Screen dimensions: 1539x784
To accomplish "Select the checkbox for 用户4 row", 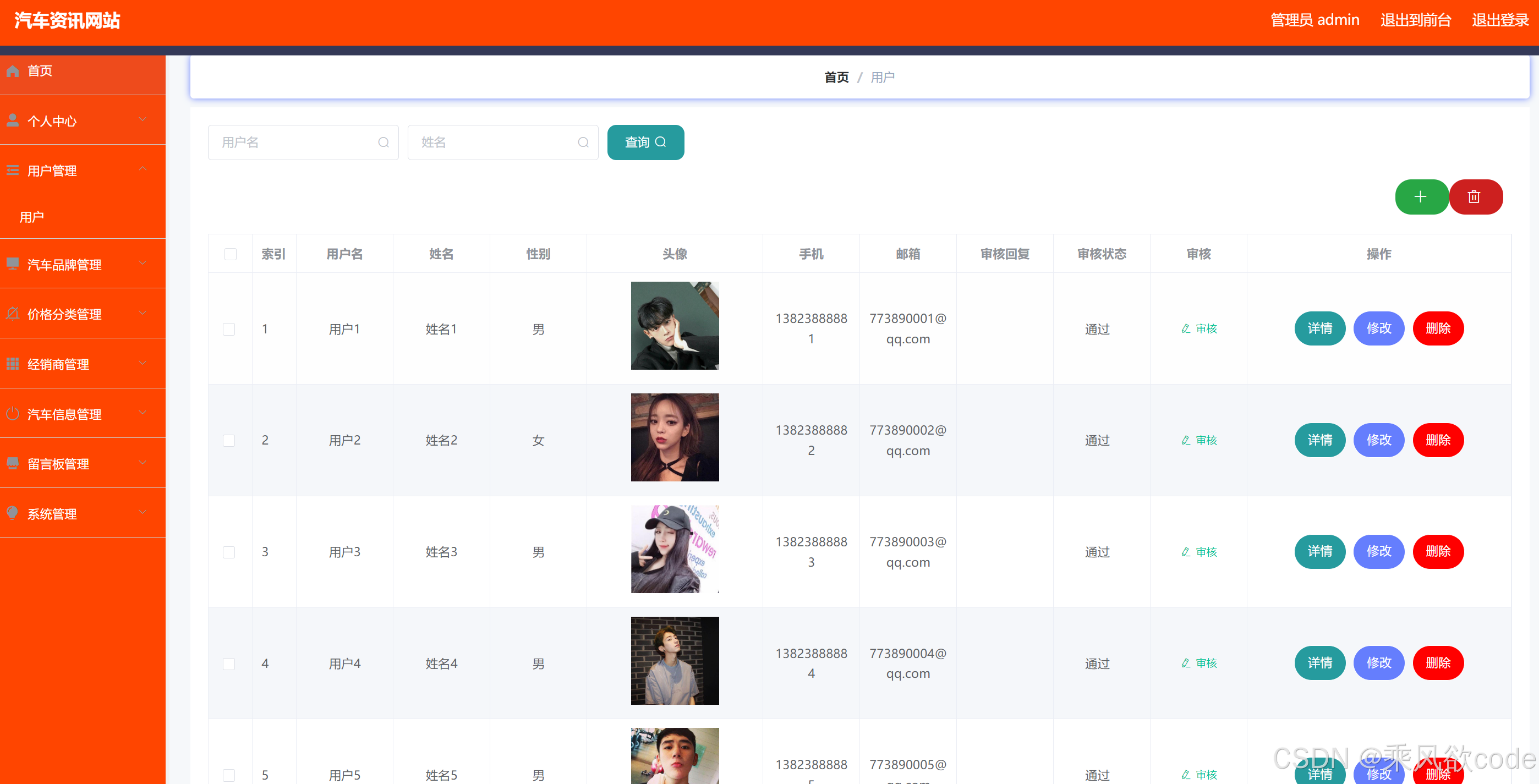I will pyautogui.click(x=229, y=664).
